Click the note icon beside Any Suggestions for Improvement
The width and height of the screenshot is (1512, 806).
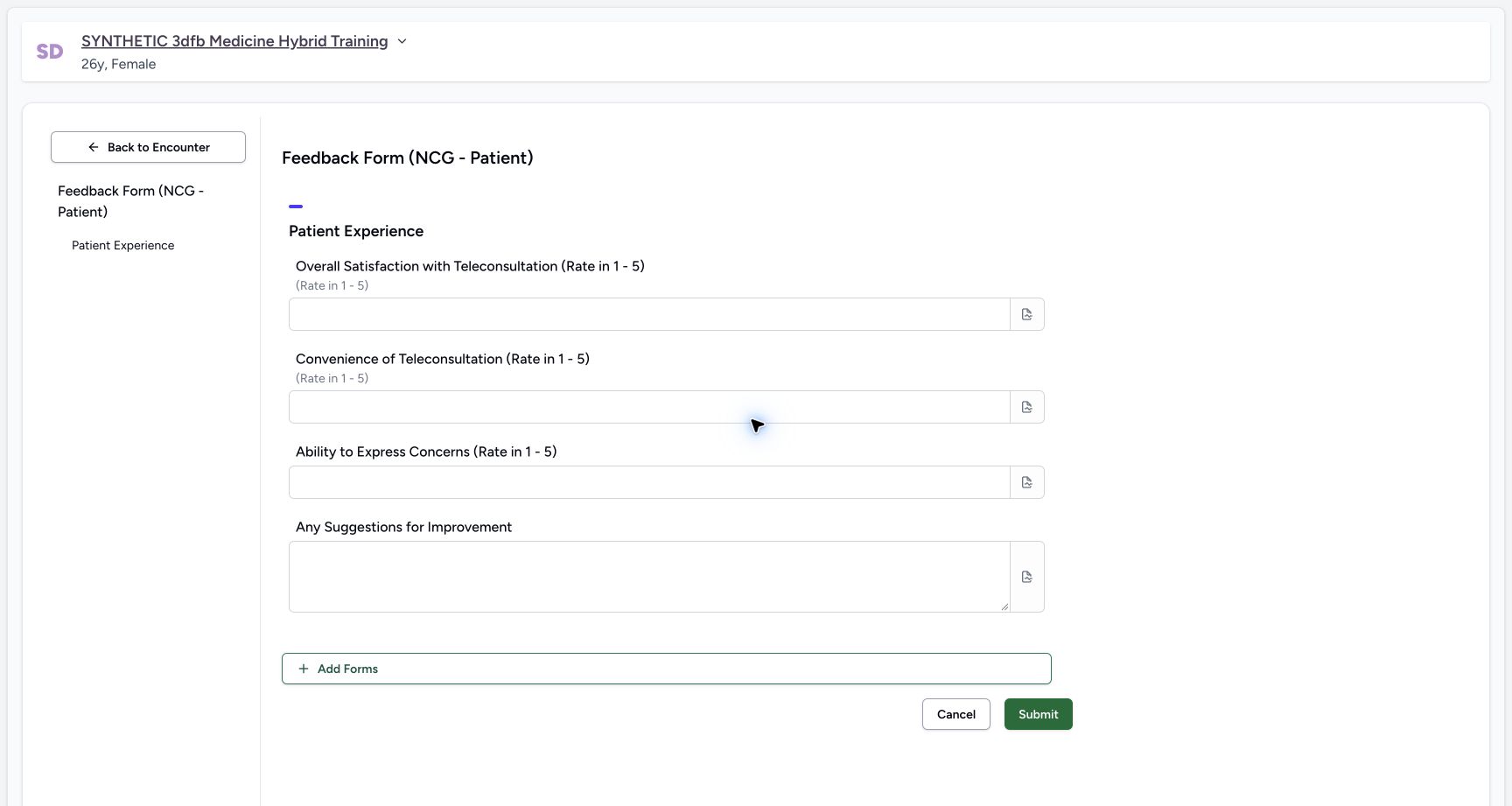tap(1027, 577)
